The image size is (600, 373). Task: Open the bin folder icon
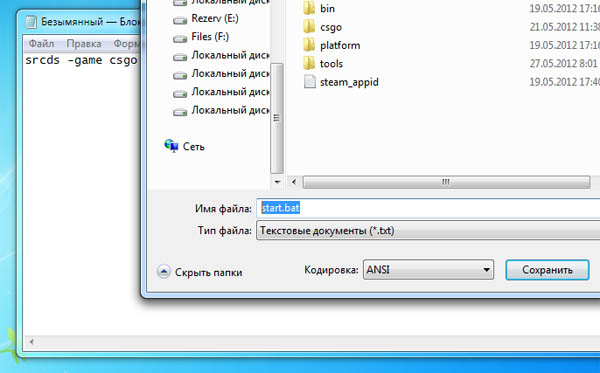pos(309,8)
